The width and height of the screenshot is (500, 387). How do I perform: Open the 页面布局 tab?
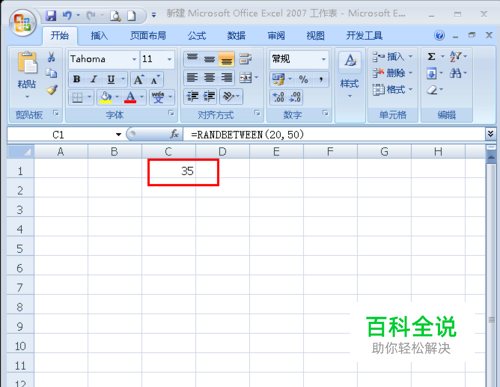[x=148, y=35]
